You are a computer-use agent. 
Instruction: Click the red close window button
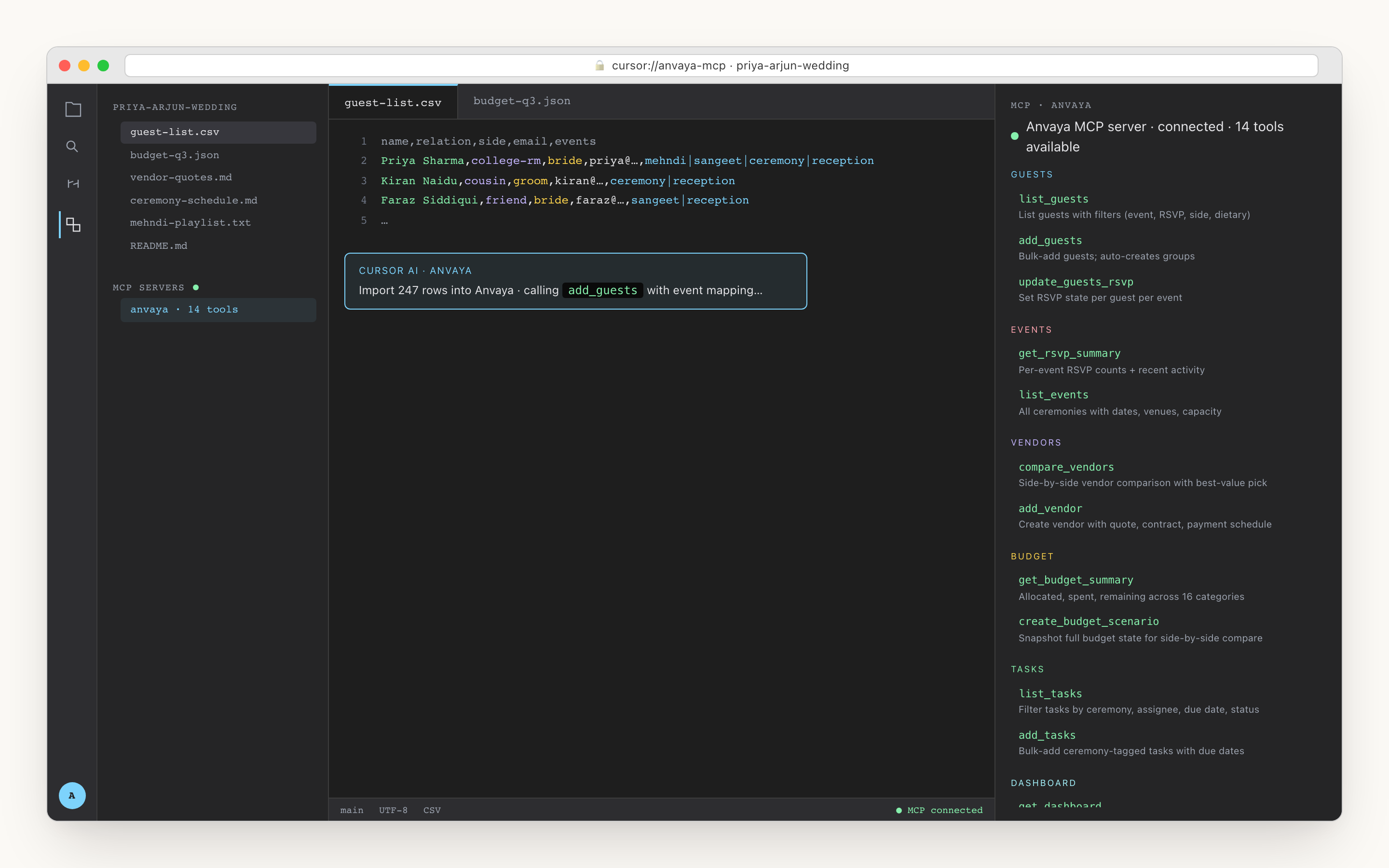65,66
